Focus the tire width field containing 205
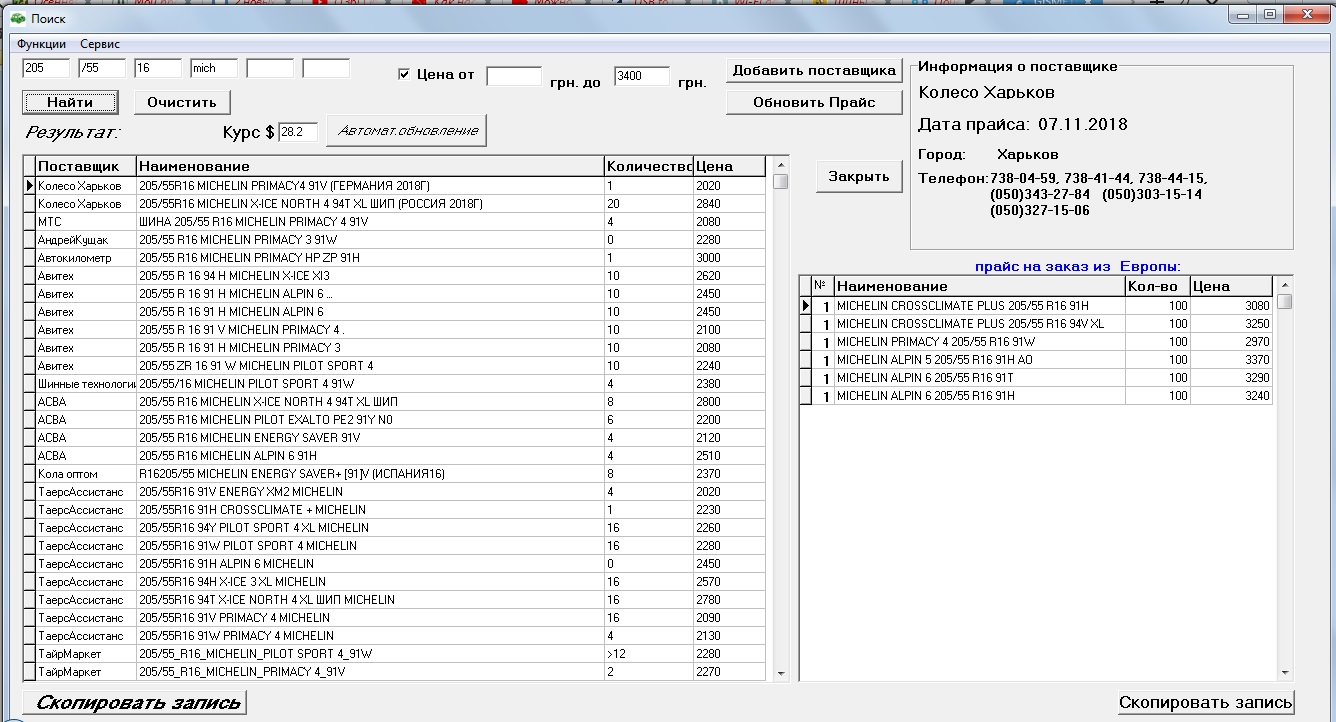 point(46,68)
